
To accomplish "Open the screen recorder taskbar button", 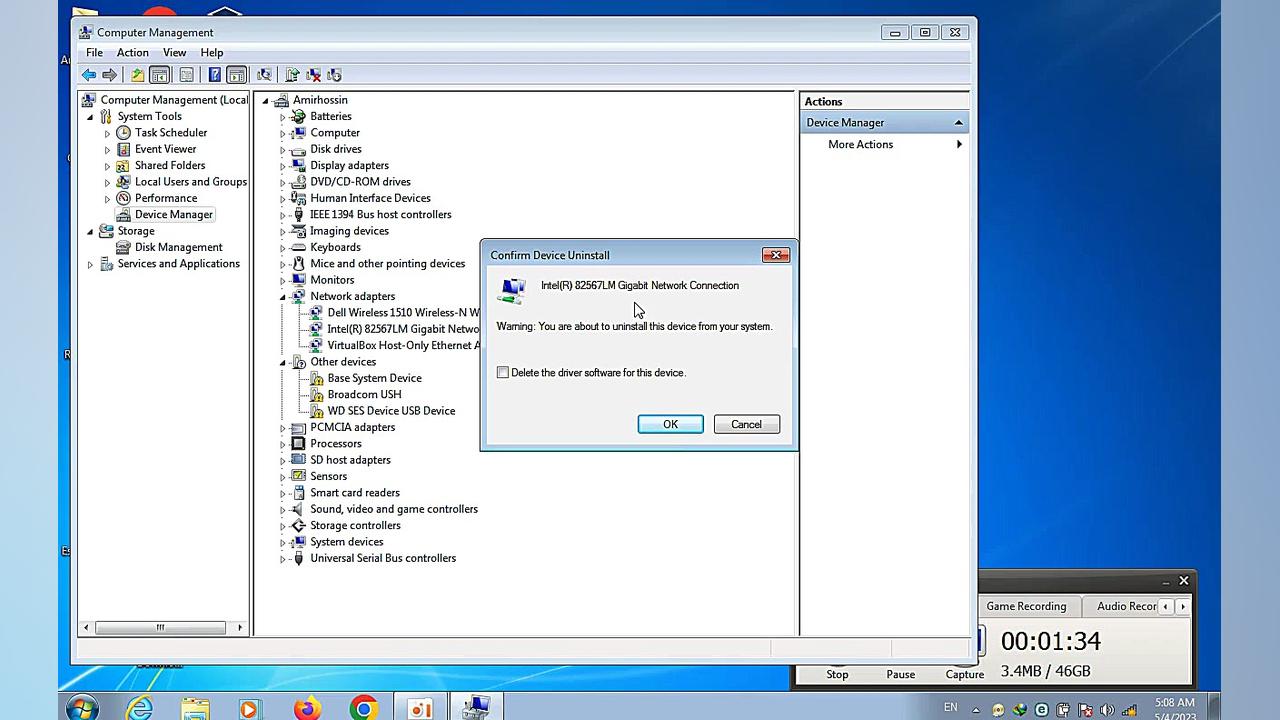I will 420,708.
